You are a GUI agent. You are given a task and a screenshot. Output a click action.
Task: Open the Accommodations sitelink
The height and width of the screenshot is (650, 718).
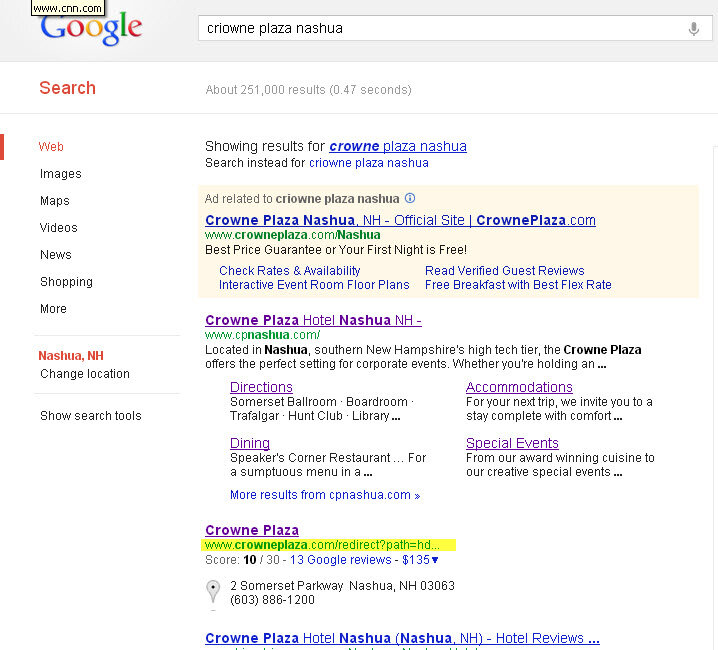coord(519,388)
